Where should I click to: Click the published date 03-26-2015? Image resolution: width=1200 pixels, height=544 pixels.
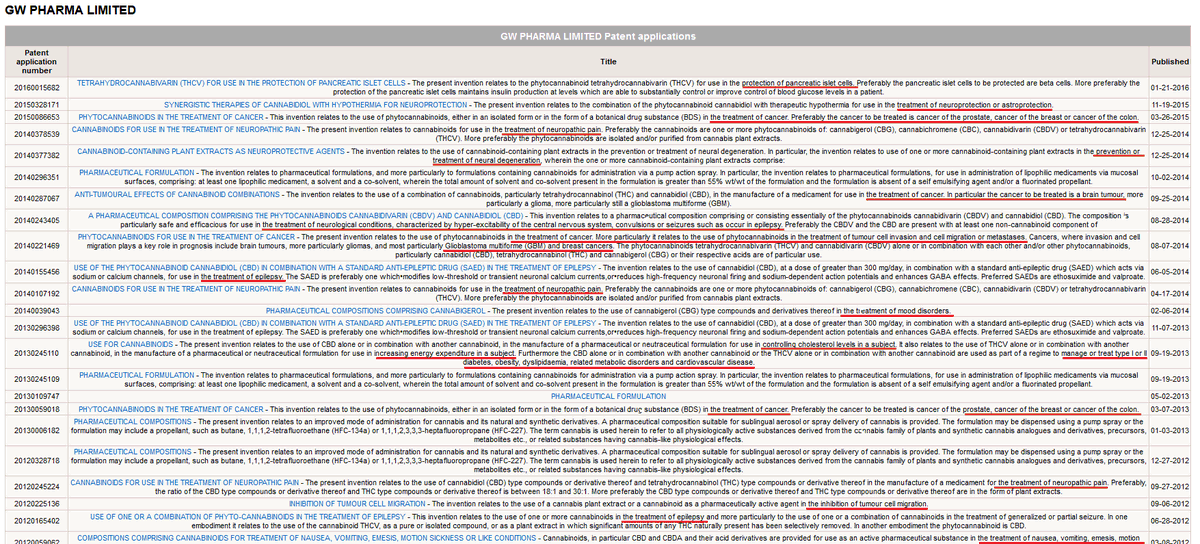pyautogui.click(x=1170, y=117)
